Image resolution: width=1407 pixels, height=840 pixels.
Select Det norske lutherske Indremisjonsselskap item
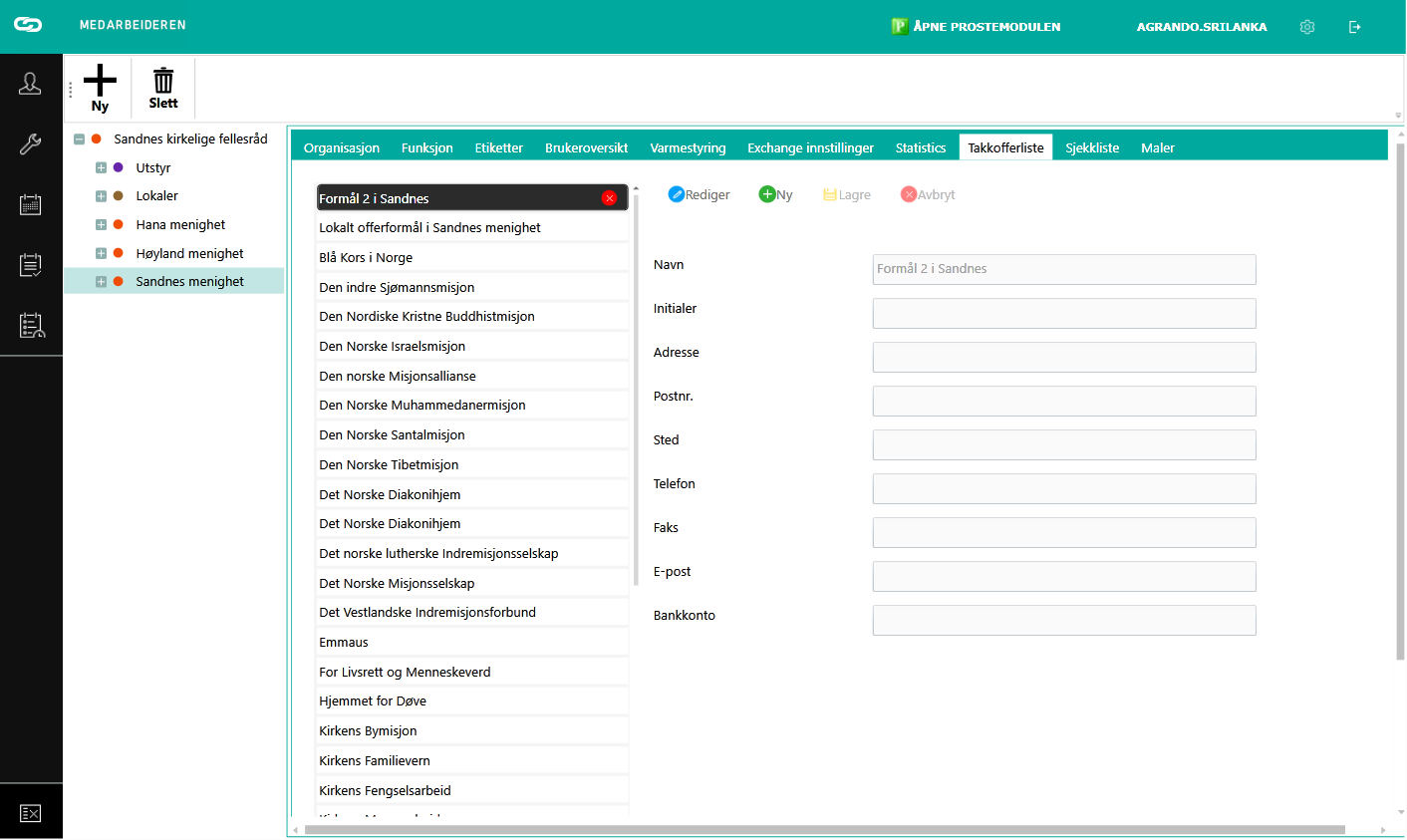(472, 554)
